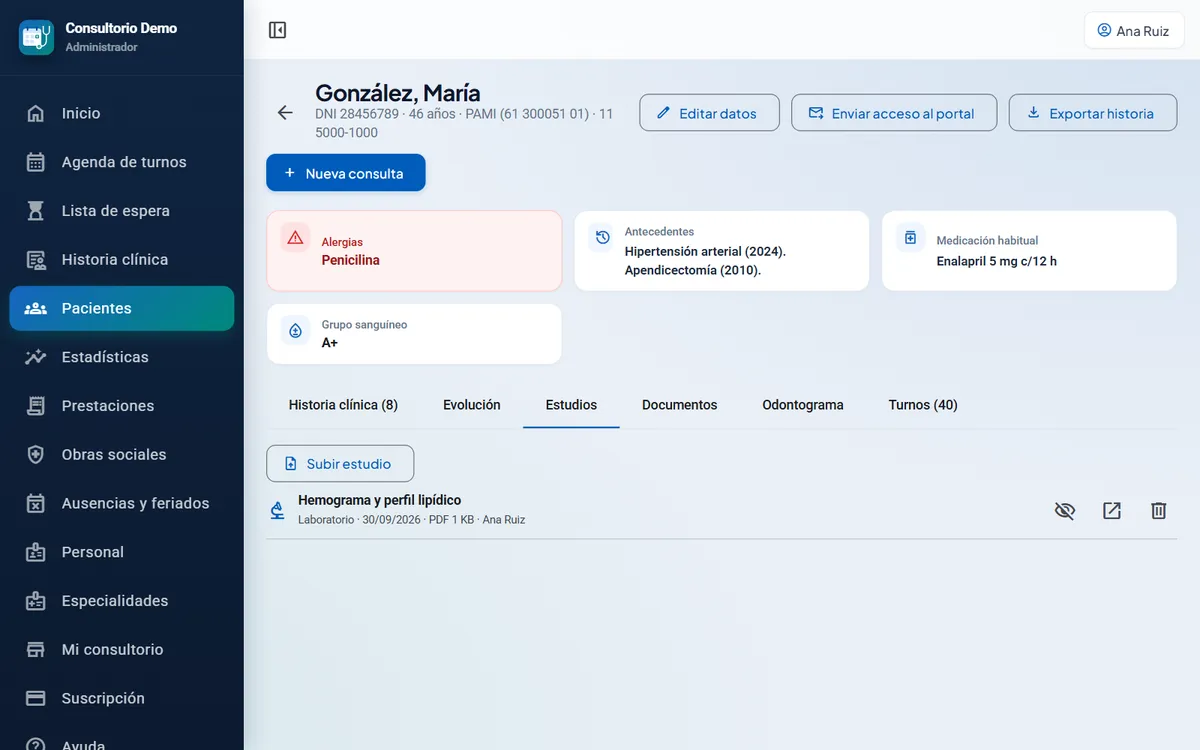
Task: Click Exportar historia button
Action: click(x=1092, y=113)
